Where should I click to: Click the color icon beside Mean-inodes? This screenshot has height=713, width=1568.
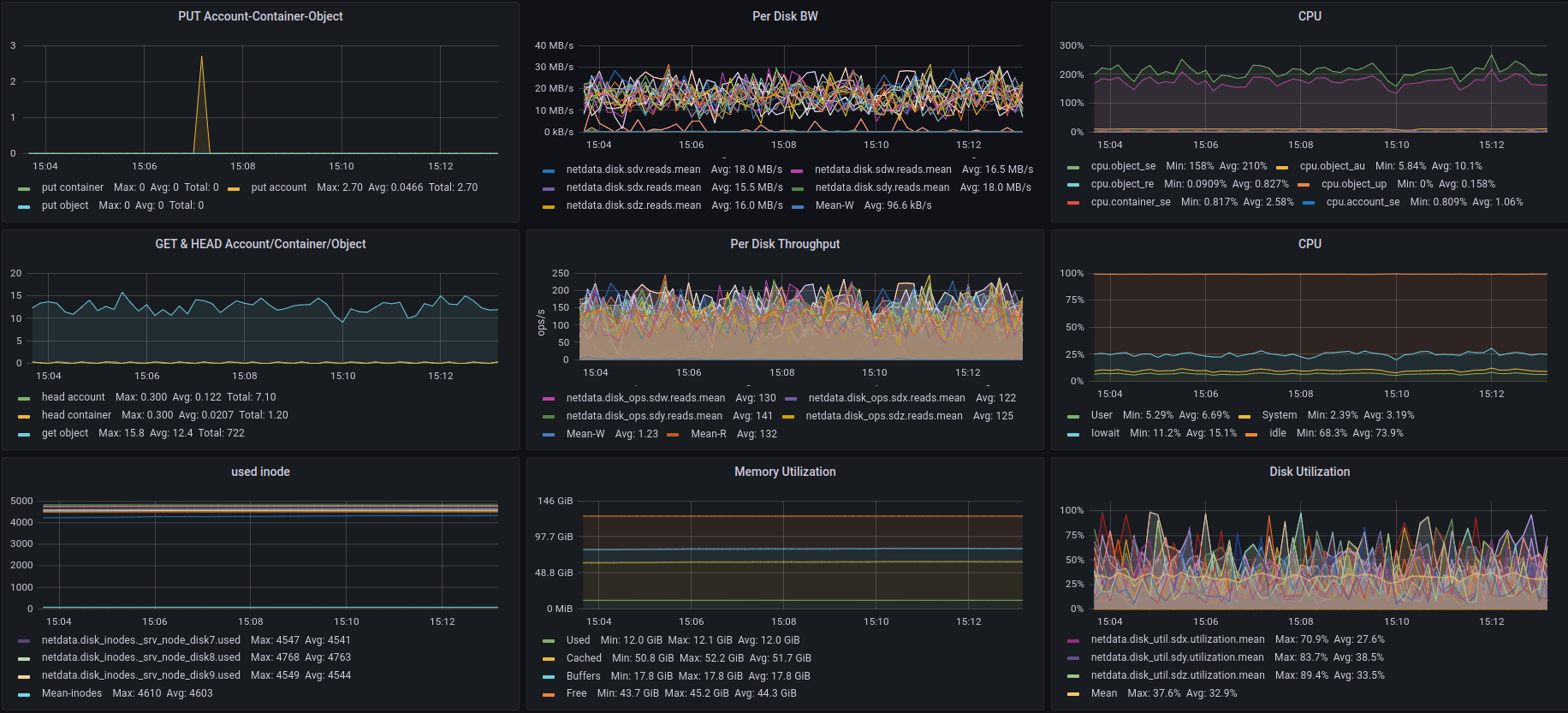tap(24, 694)
